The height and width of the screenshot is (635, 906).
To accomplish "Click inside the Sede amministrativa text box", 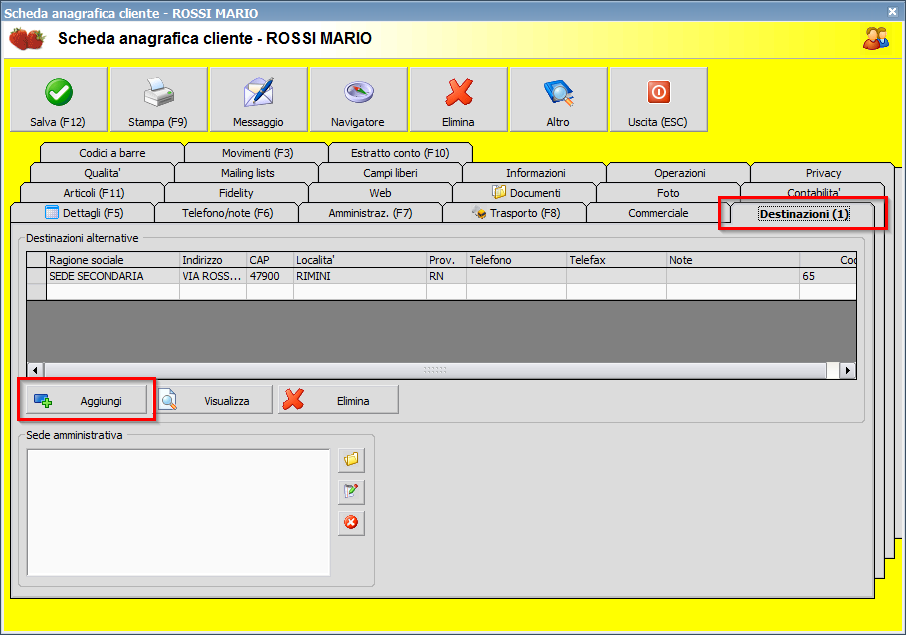I will pos(179,513).
